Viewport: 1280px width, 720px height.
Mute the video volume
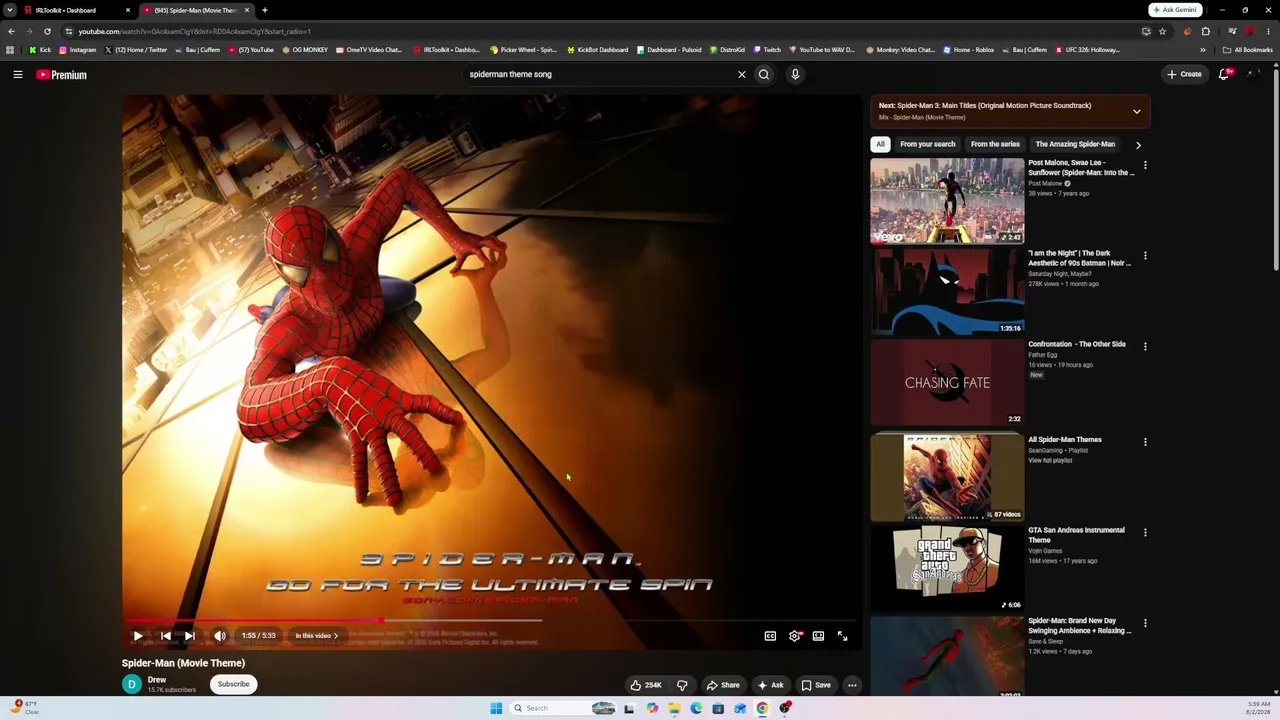coord(220,636)
